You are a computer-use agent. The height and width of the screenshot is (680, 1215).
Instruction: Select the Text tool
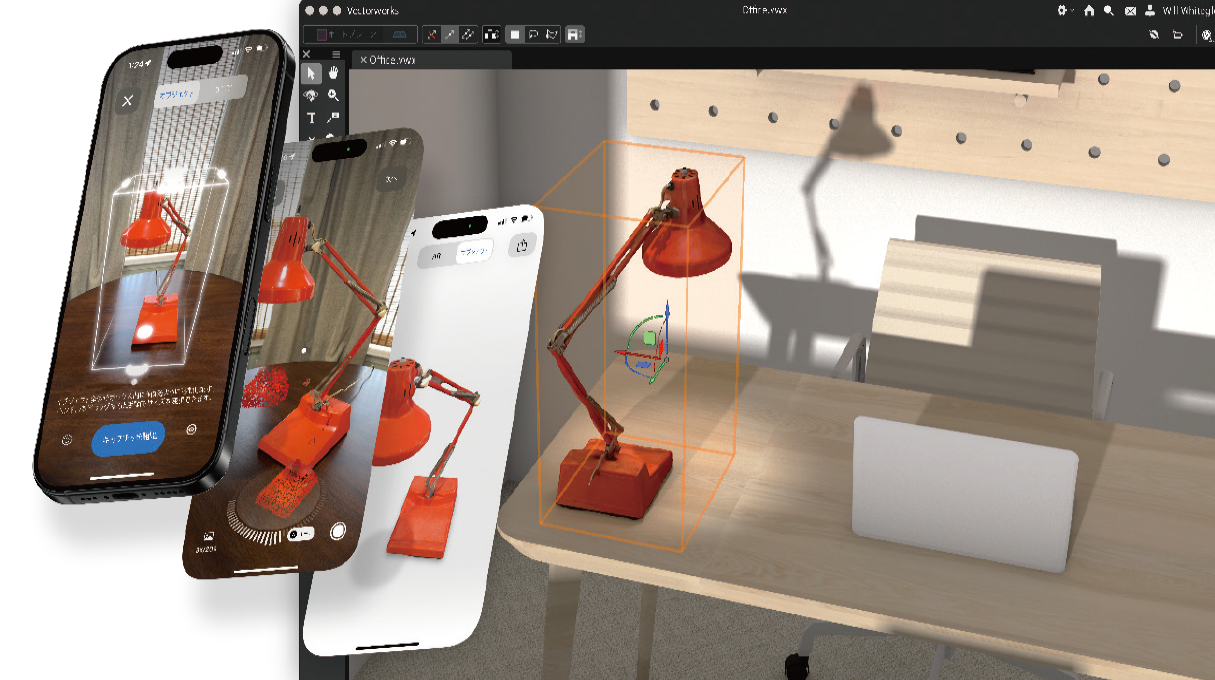[x=311, y=118]
